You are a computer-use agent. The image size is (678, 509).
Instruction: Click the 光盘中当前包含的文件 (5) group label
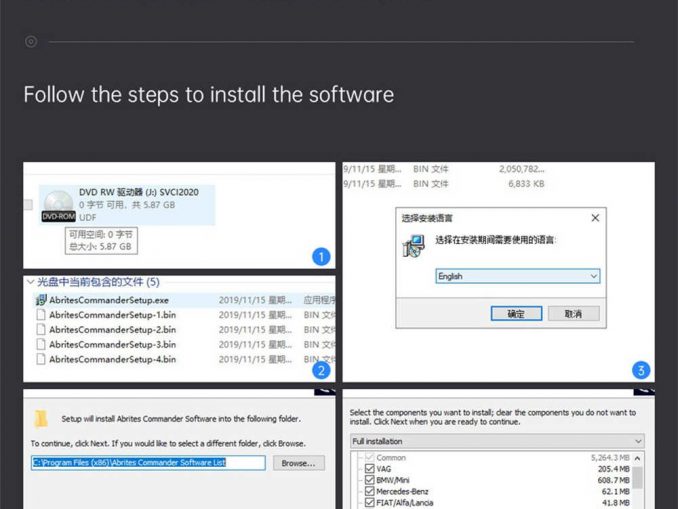point(99,282)
